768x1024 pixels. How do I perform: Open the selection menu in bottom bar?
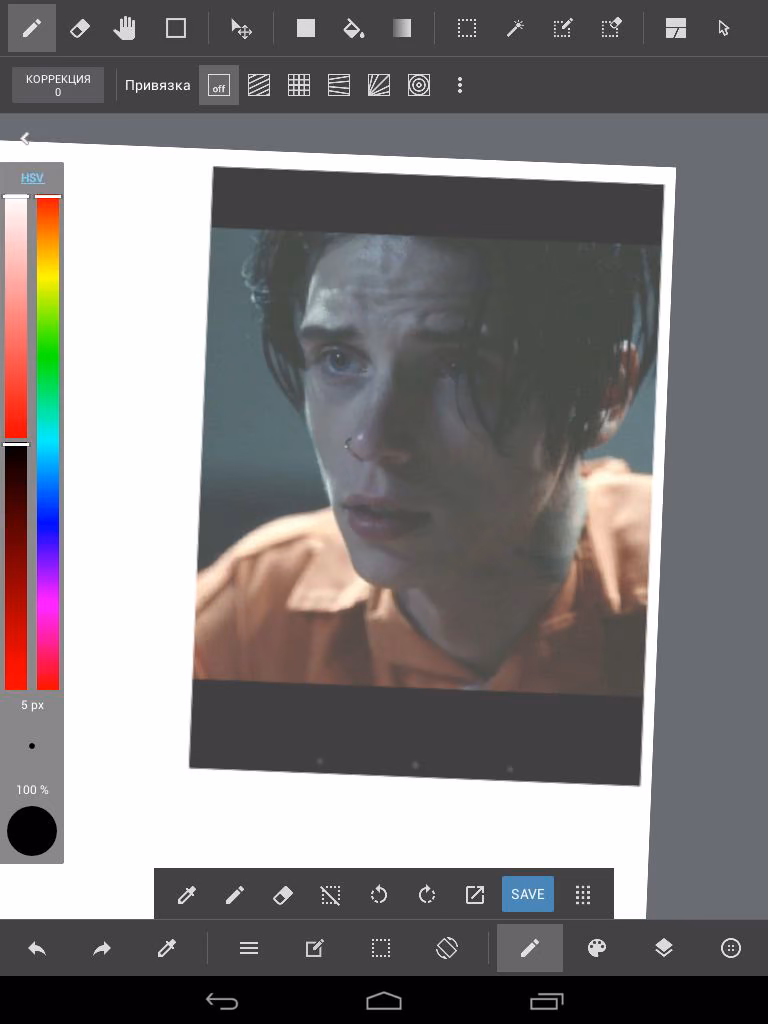[x=381, y=948]
